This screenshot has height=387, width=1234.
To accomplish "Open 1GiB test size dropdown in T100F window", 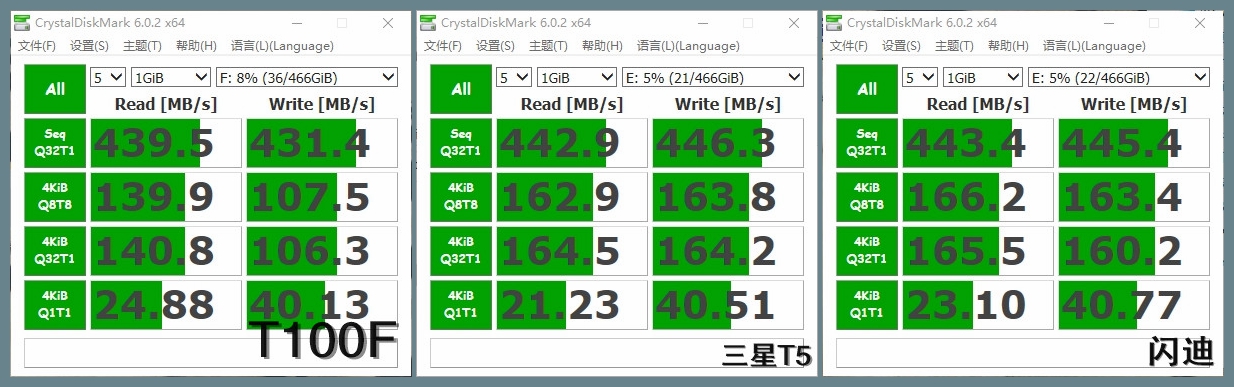I will coord(171,77).
